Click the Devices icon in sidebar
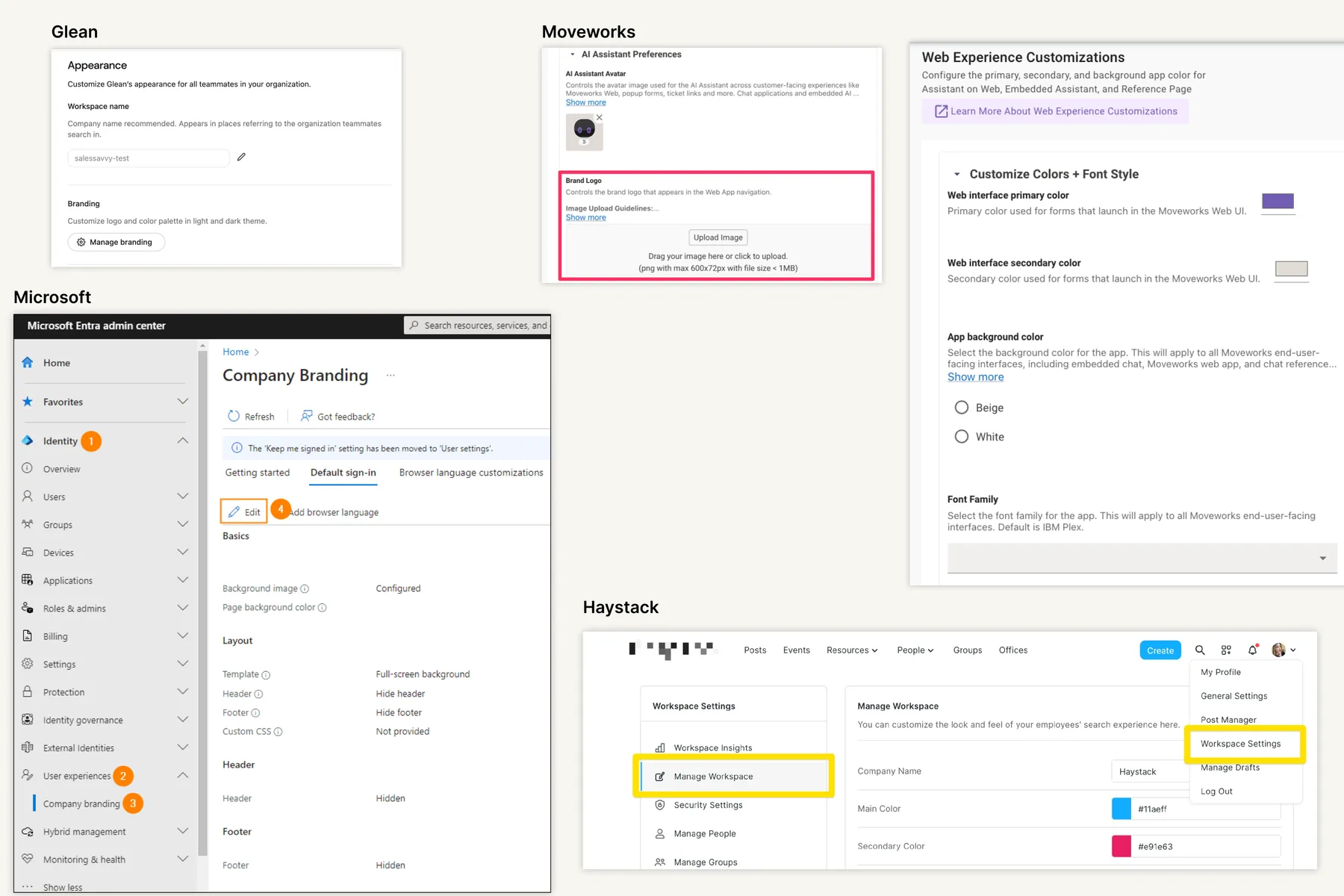The width and height of the screenshot is (1344, 896). click(28, 552)
